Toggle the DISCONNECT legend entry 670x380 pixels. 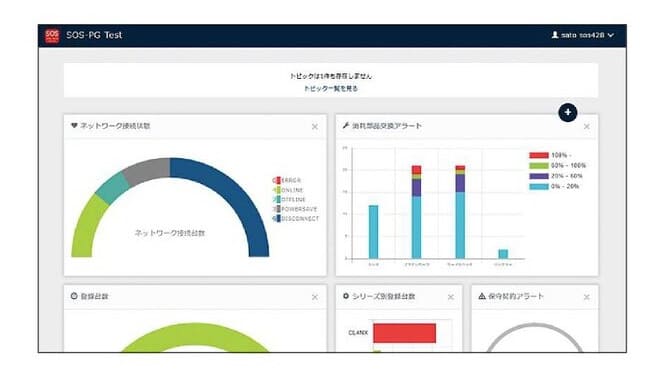pos(296,218)
